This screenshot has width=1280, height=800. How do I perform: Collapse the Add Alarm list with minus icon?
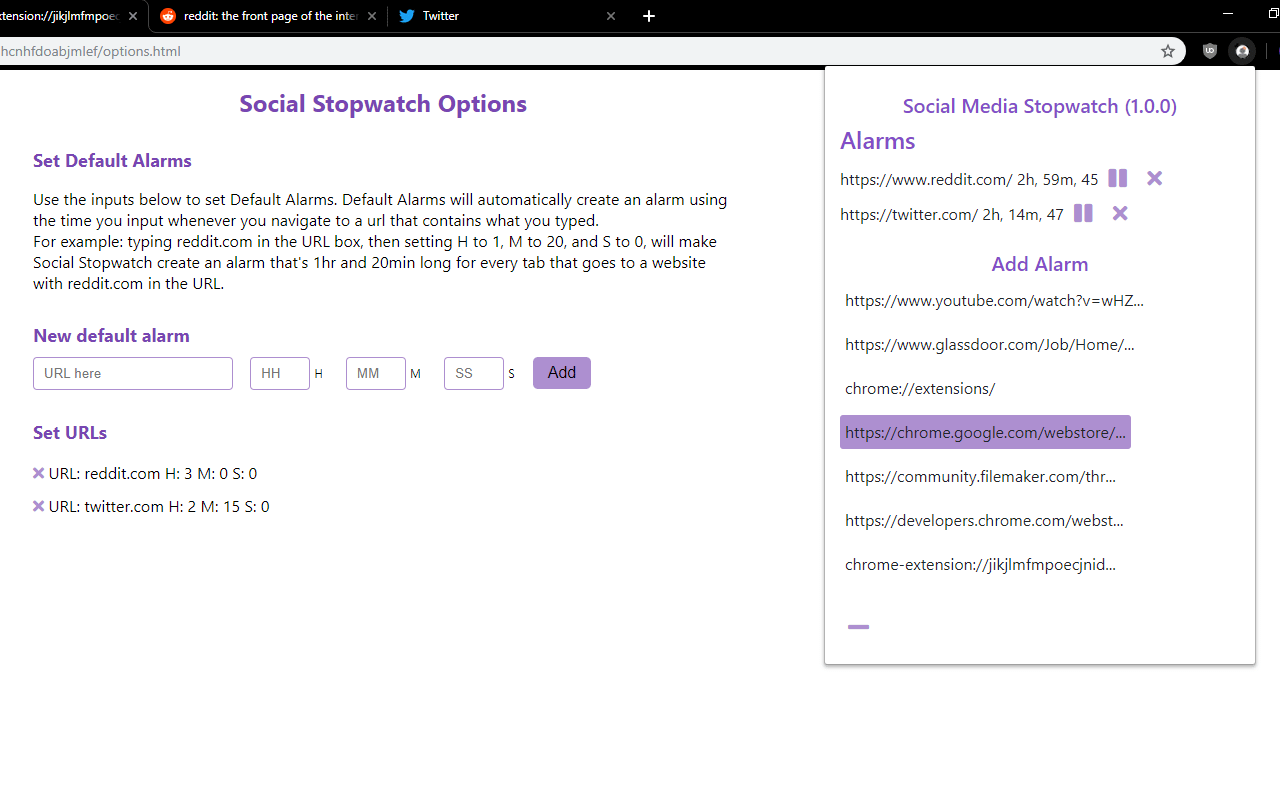(x=858, y=627)
